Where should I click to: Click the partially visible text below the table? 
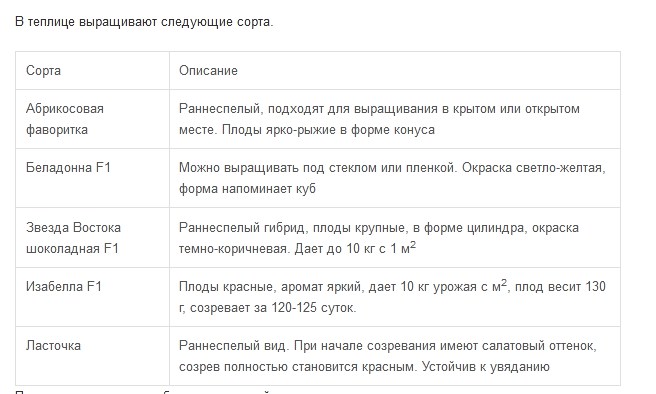(142, 392)
